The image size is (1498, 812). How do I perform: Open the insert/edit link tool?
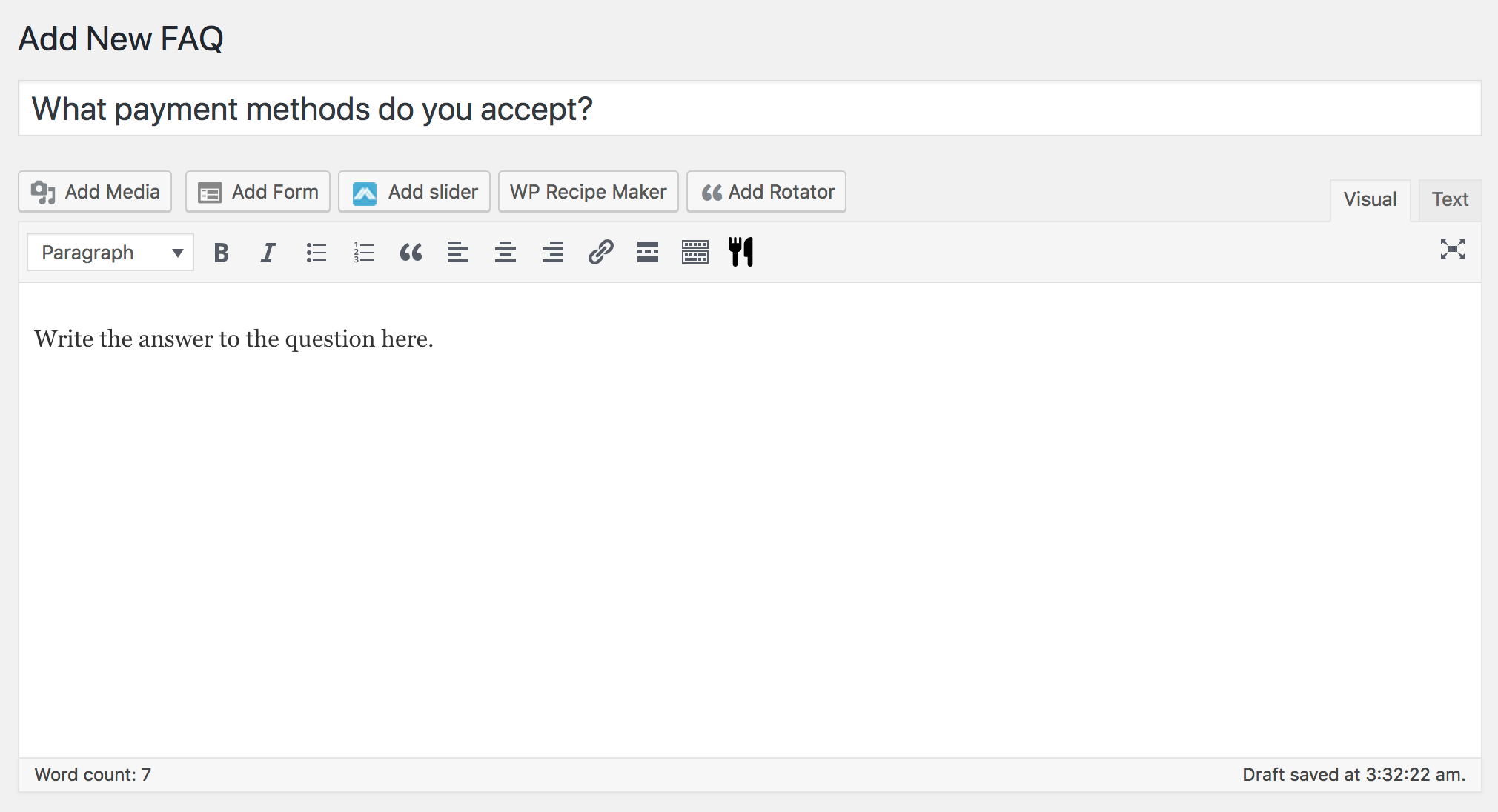click(x=600, y=253)
